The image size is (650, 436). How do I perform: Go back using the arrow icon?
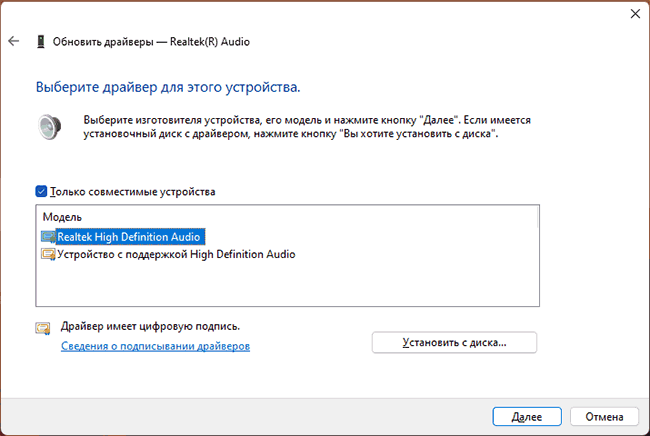(14, 41)
